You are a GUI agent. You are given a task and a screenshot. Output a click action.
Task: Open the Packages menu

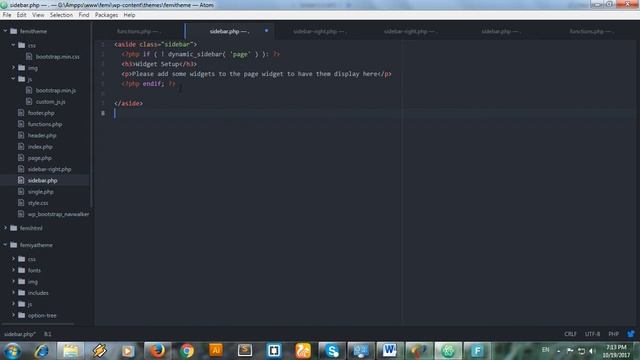(106, 15)
